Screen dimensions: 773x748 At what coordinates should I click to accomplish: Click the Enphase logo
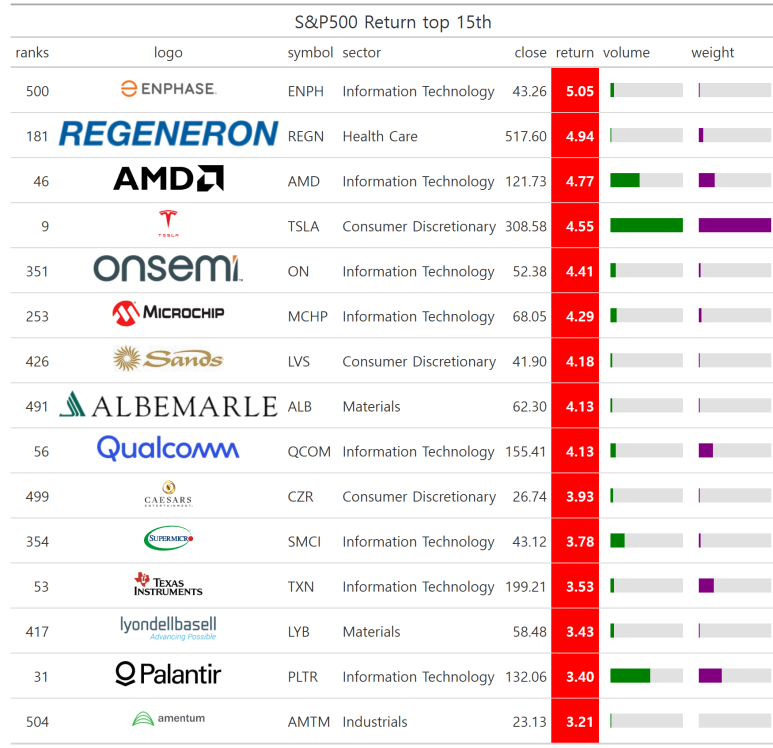click(x=168, y=89)
